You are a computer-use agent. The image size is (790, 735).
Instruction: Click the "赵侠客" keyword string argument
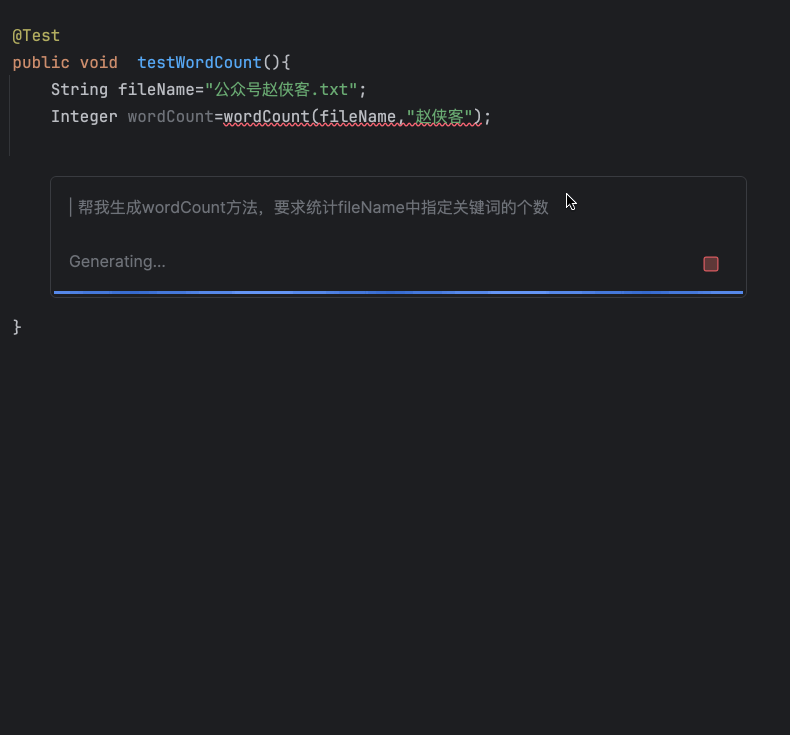point(440,117)
